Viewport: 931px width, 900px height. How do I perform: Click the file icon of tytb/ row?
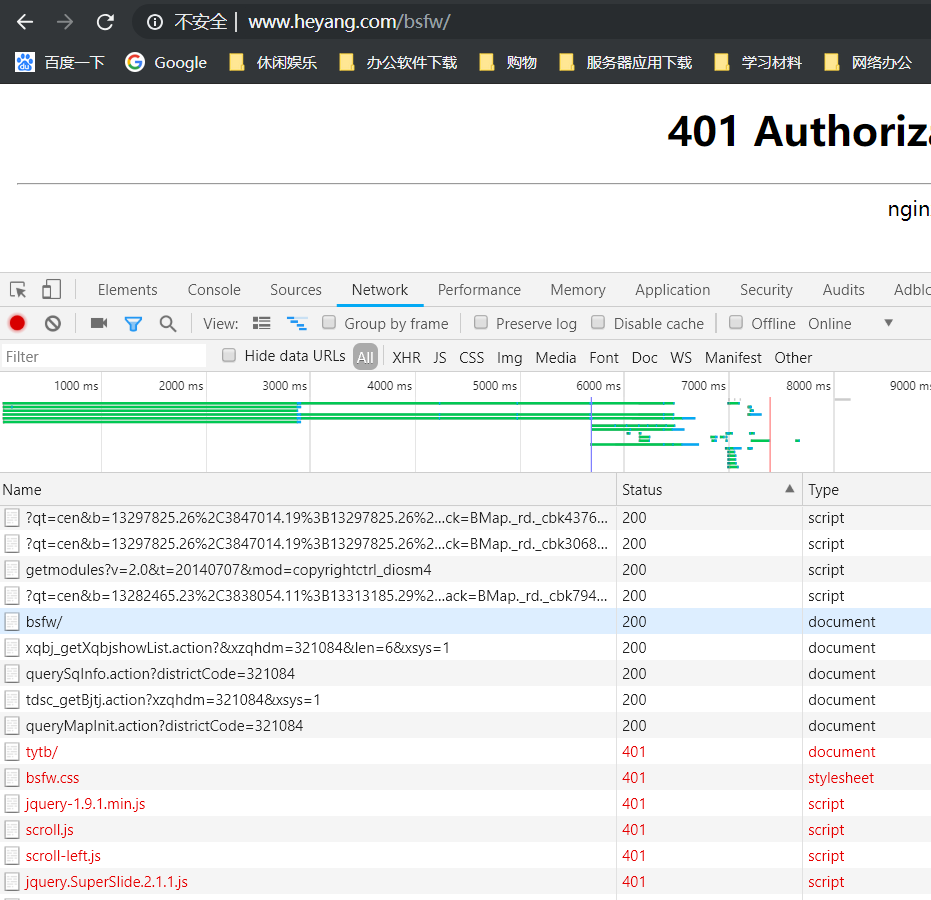(x=12, y=752)
